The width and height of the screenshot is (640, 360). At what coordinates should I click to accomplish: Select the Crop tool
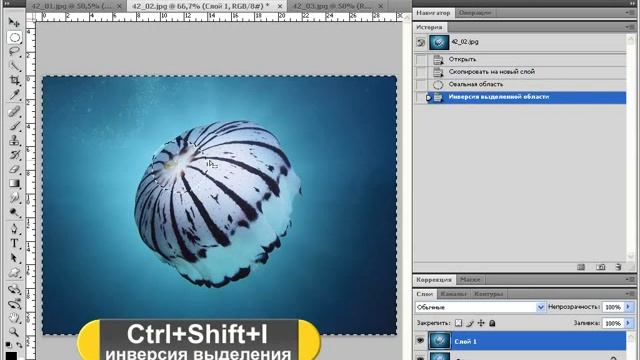(14, 80)
